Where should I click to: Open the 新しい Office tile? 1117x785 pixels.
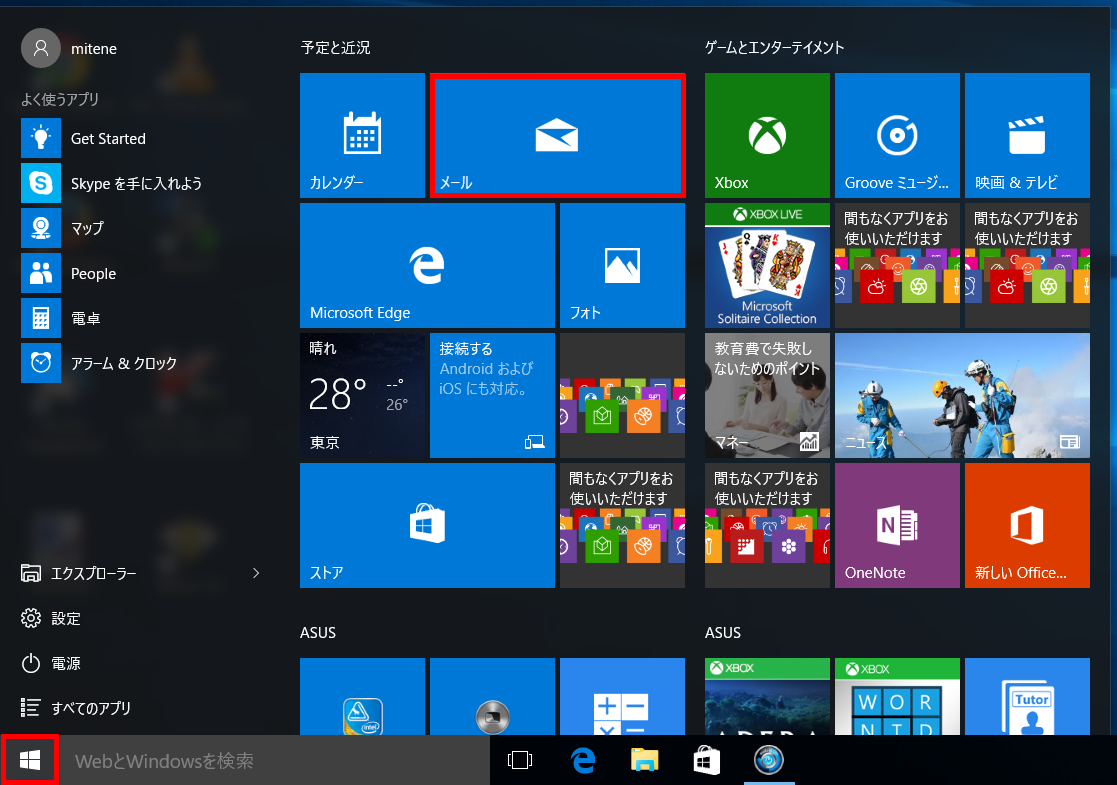[x=1027, y=525]
